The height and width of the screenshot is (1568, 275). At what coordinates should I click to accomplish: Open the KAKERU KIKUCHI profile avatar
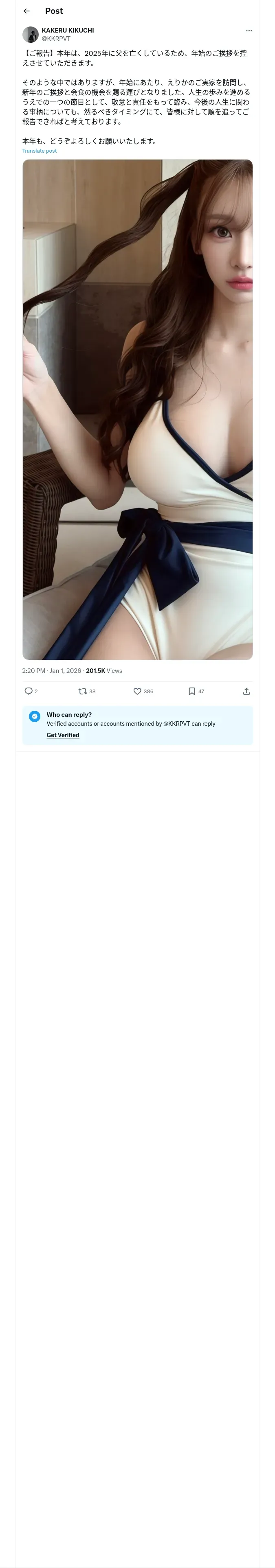pos(30,34)
